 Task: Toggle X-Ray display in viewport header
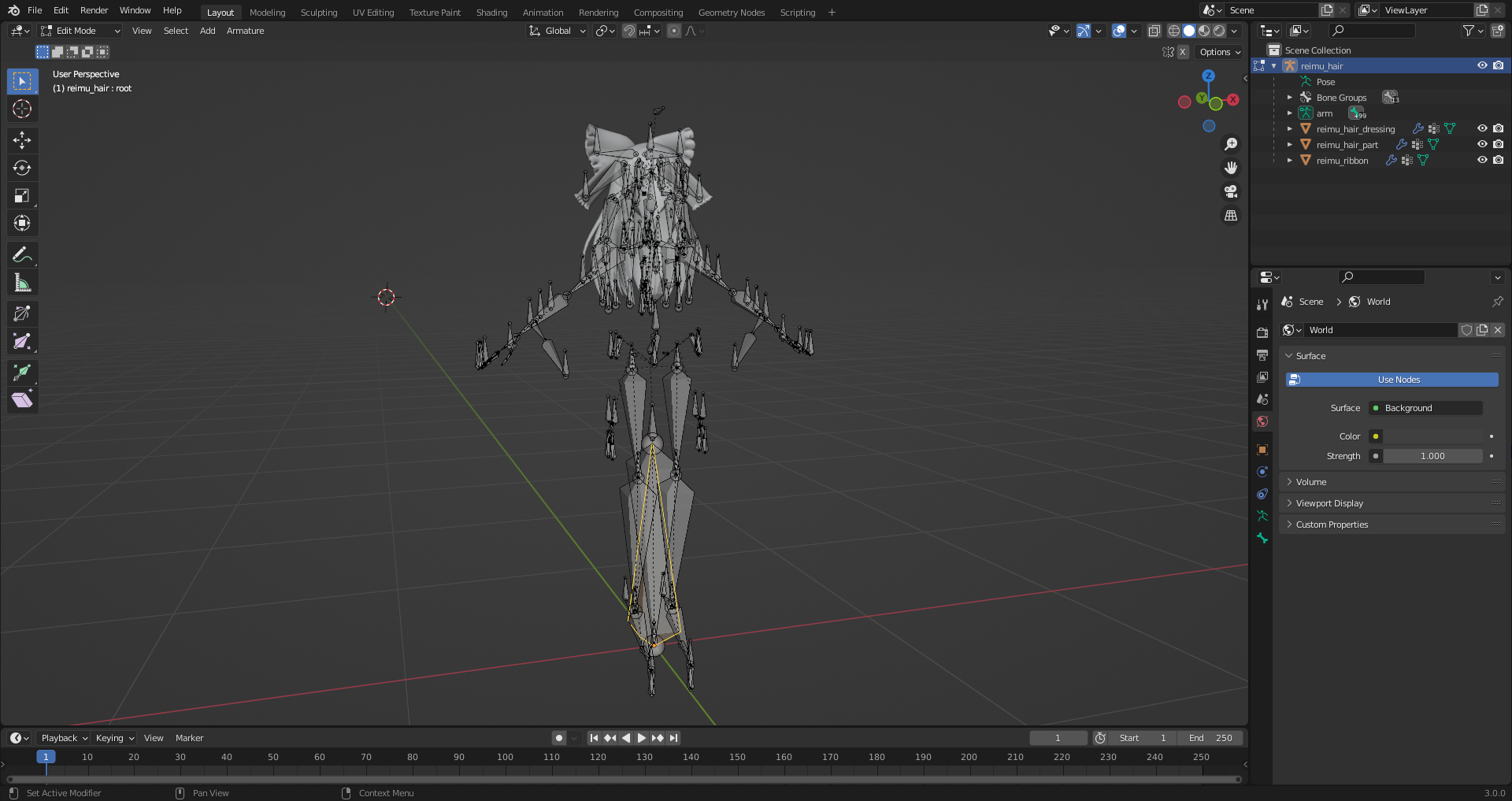(1154, 31)
